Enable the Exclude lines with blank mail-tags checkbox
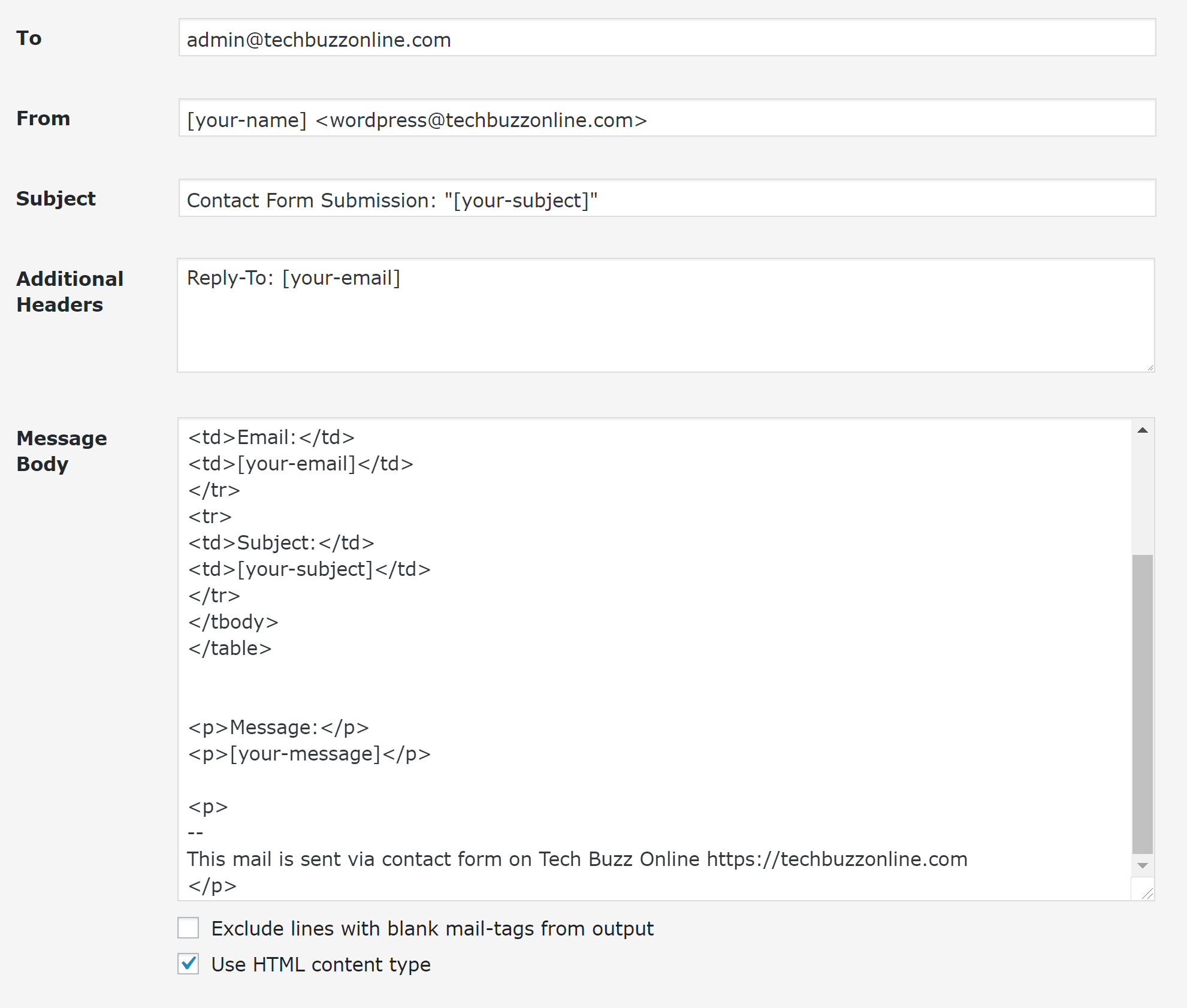This screenshot has height=1008, width=1187. pos(188,928)
